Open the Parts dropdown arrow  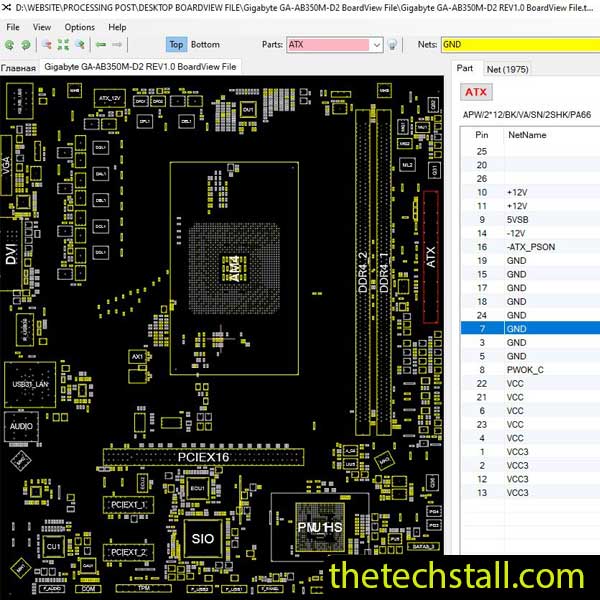pyautogui.click(x=377, y=45)
